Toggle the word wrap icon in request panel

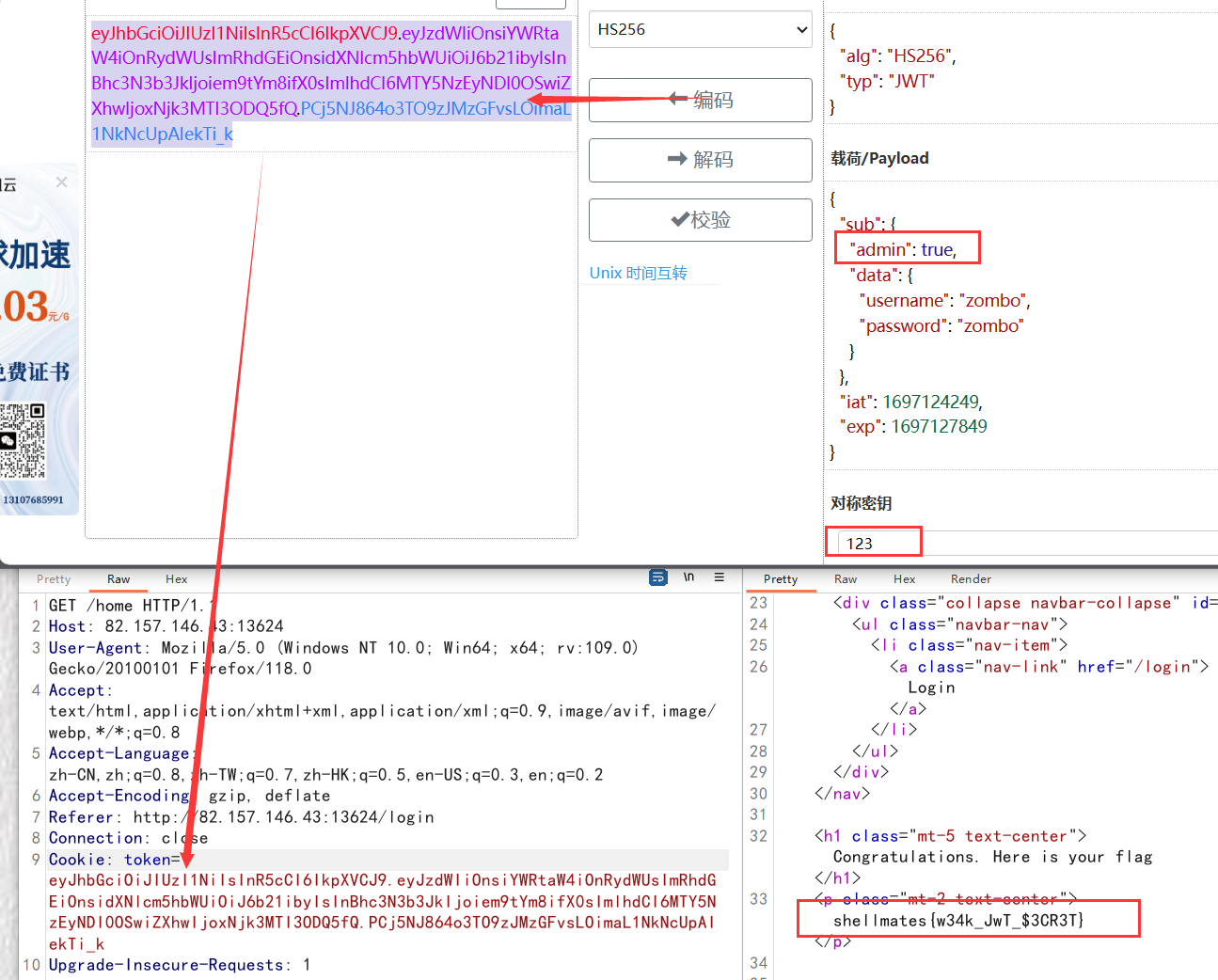658,577
